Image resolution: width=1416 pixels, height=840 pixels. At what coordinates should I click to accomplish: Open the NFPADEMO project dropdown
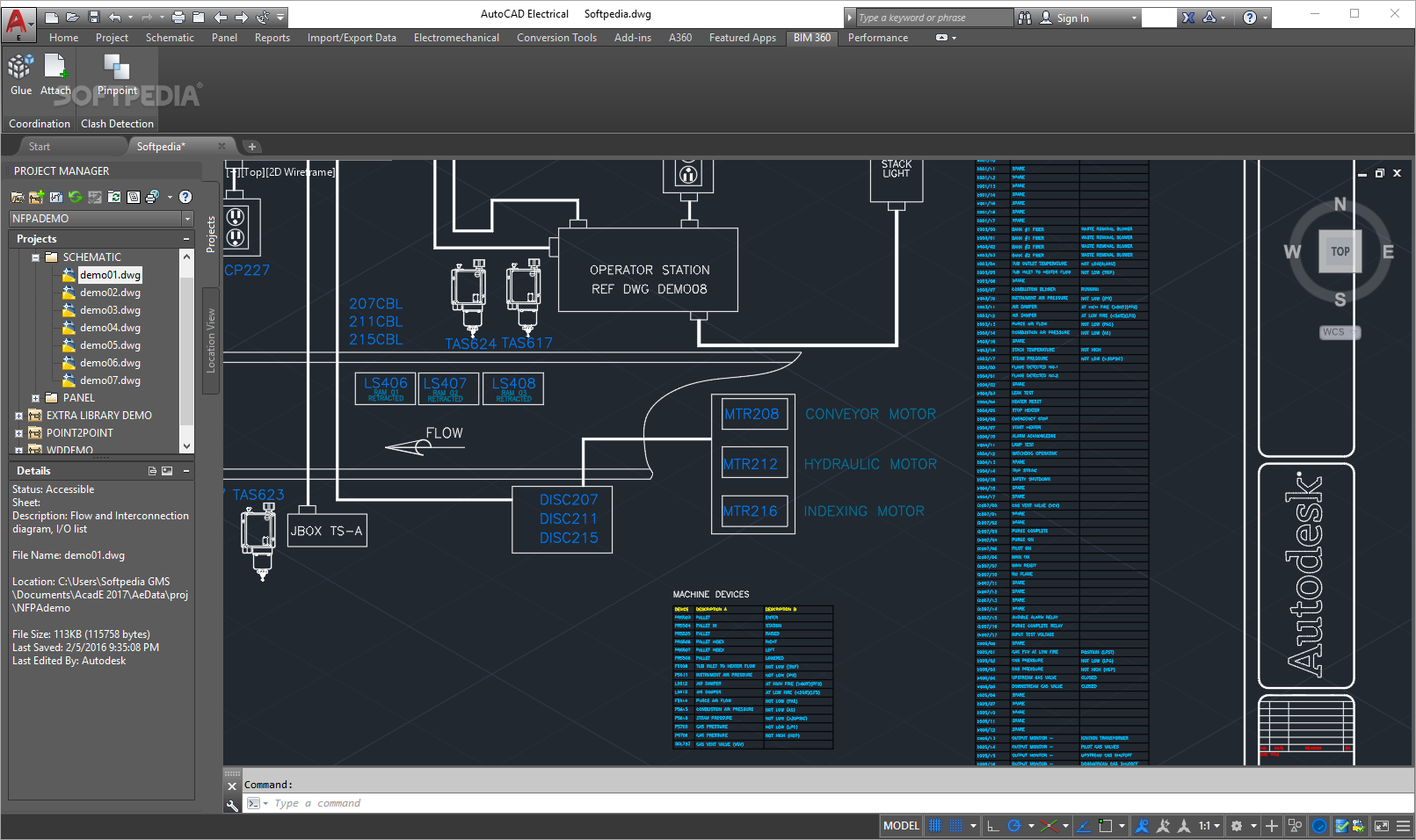187,219
